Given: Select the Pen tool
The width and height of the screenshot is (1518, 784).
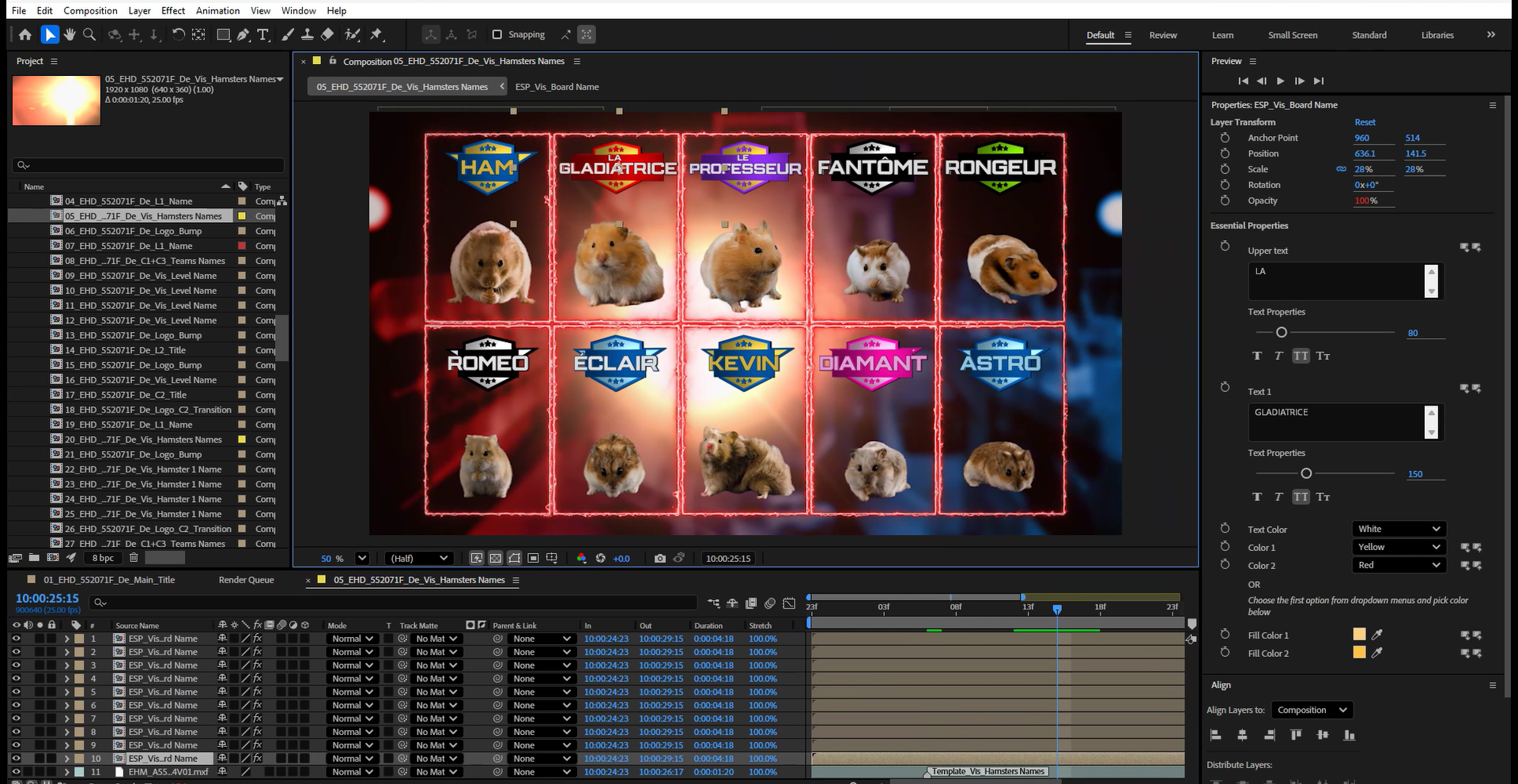Looking at the screenshot, I should (243, 34).
